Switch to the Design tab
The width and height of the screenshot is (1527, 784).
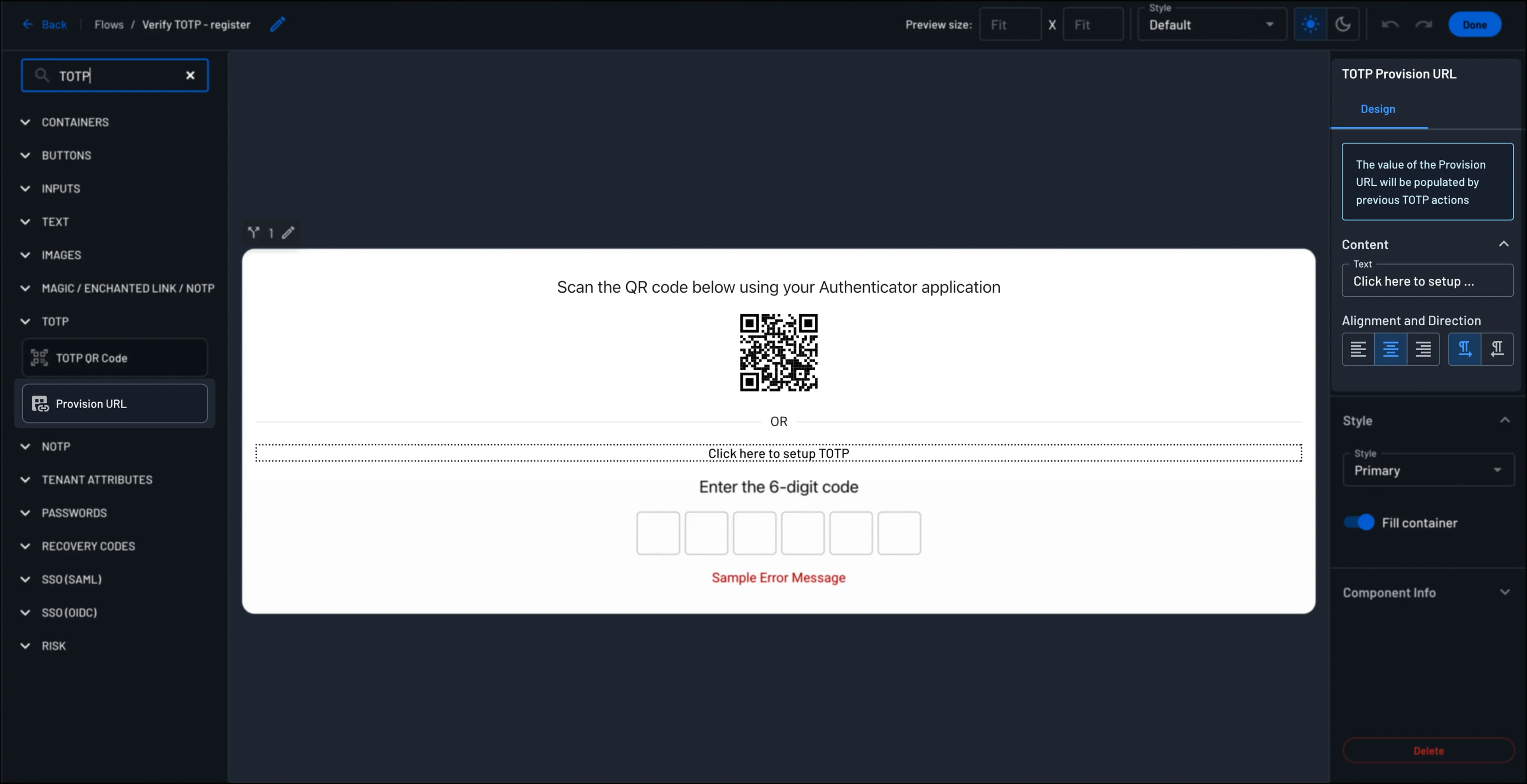pos(1378,109)
